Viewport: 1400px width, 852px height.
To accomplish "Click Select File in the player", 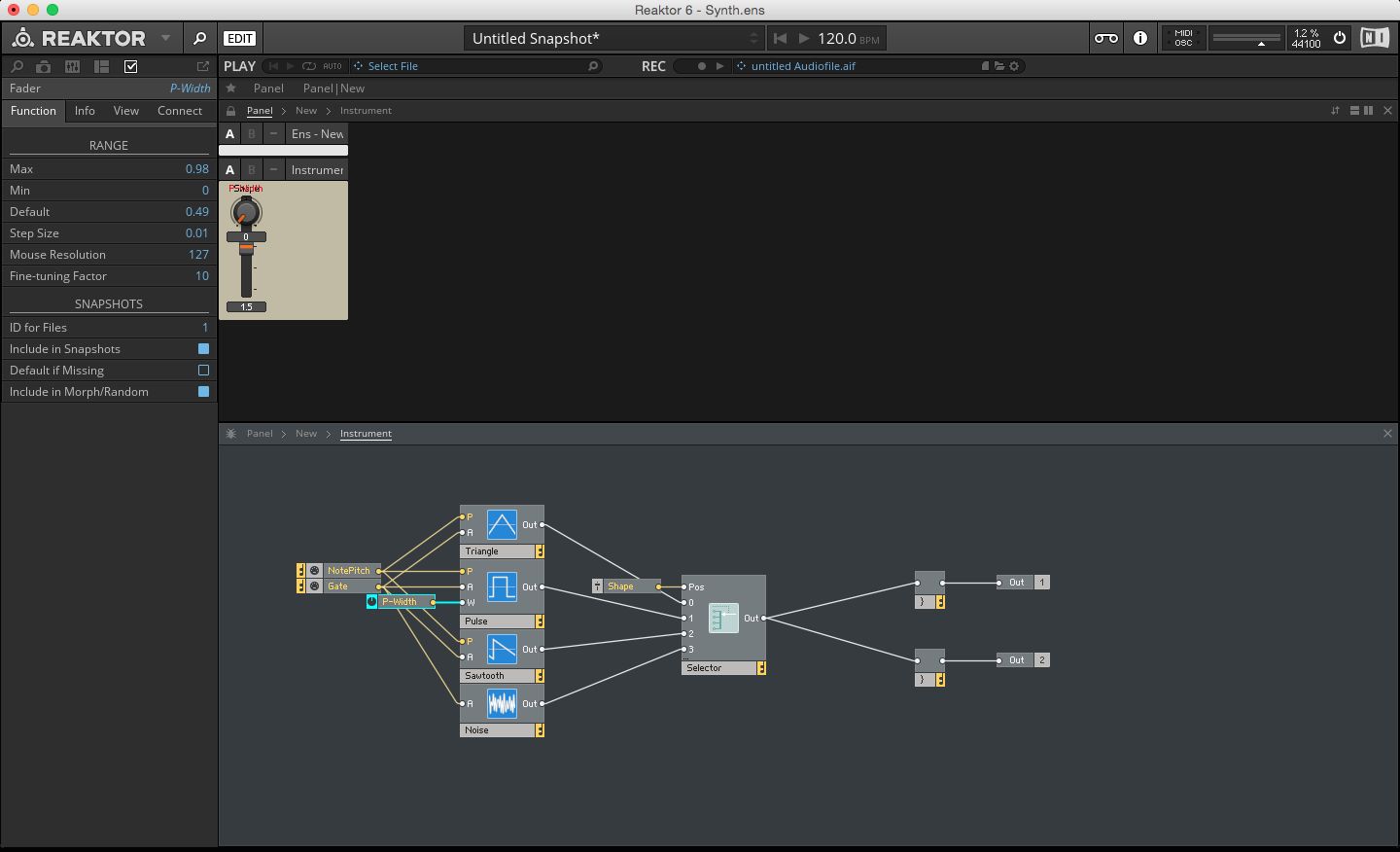I will (393, 66).
